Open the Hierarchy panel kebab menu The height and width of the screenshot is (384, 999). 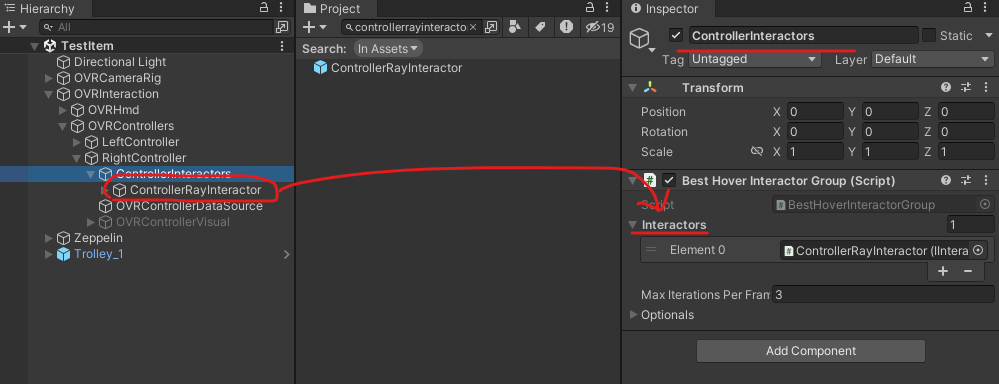[282, 8]
